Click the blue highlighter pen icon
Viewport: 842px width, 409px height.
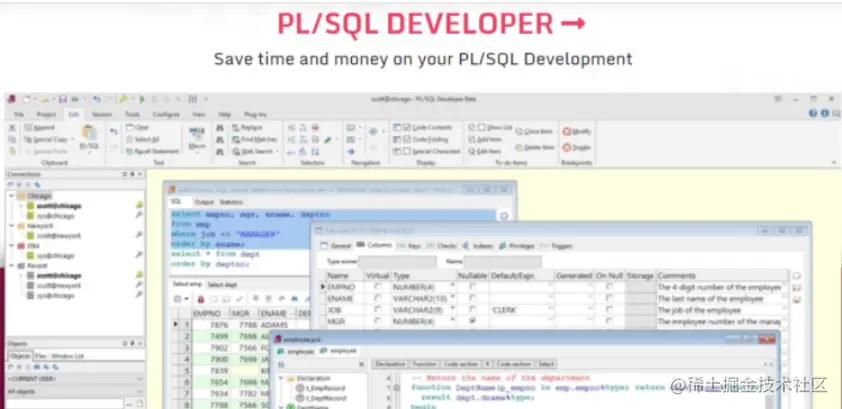pos(328,140)
